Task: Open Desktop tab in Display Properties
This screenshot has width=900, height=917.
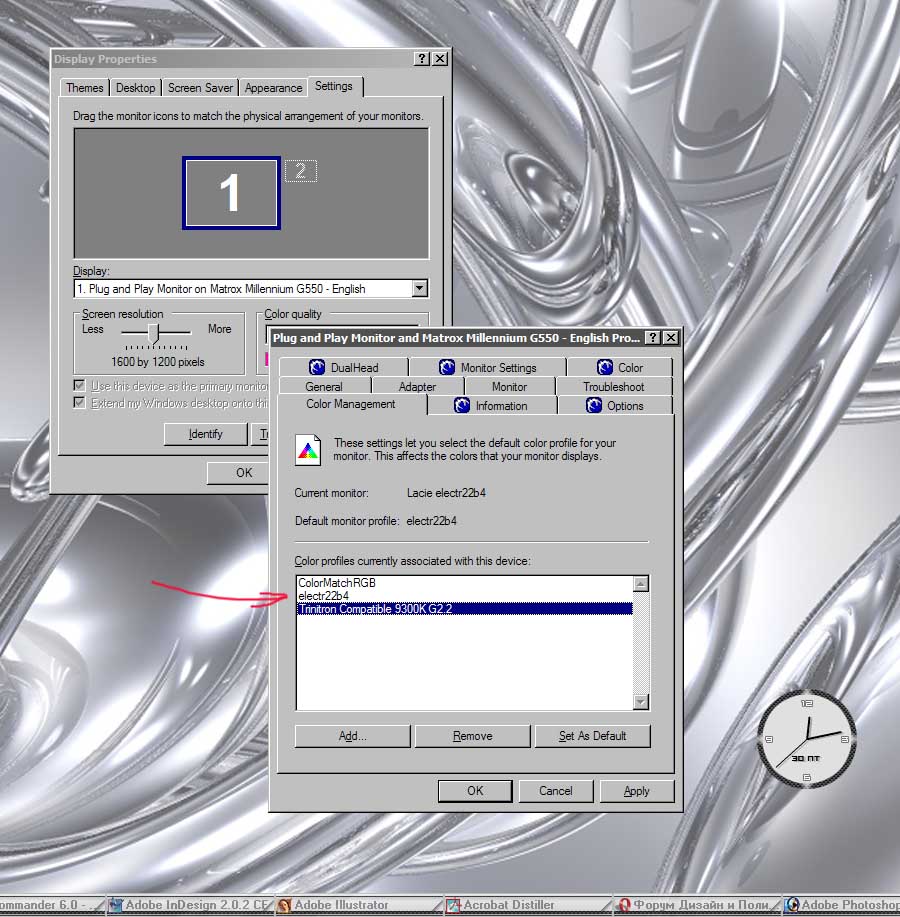Action: (x=136, y=88)
